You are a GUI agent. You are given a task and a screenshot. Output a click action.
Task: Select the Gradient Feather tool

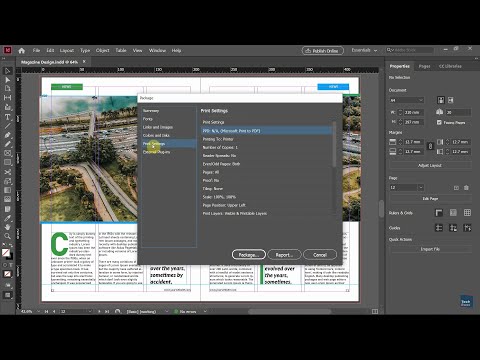(x=7, y=199)
